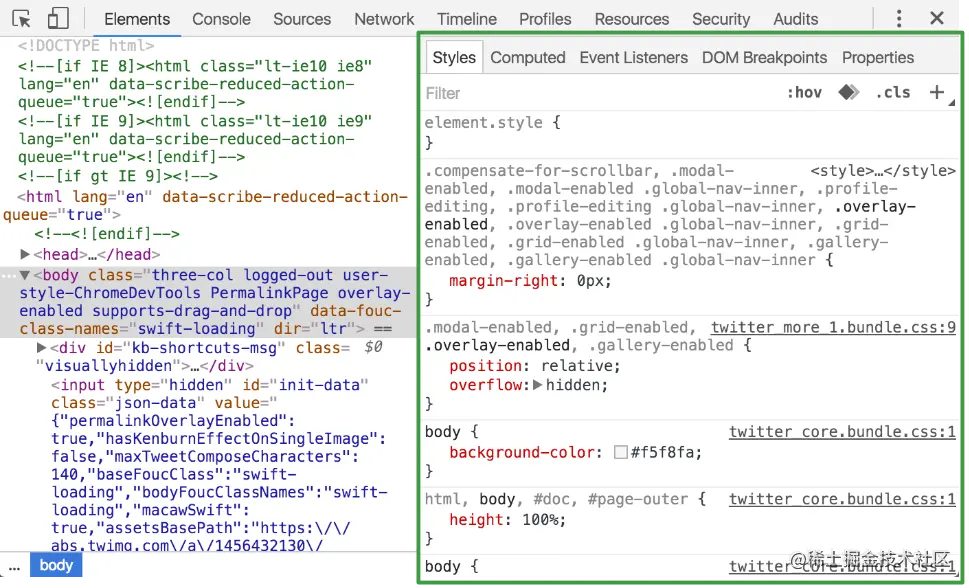Select the [if gt IE 9] comment line
The height and width of the screenshot is (588, 969).
coord(117,176)
